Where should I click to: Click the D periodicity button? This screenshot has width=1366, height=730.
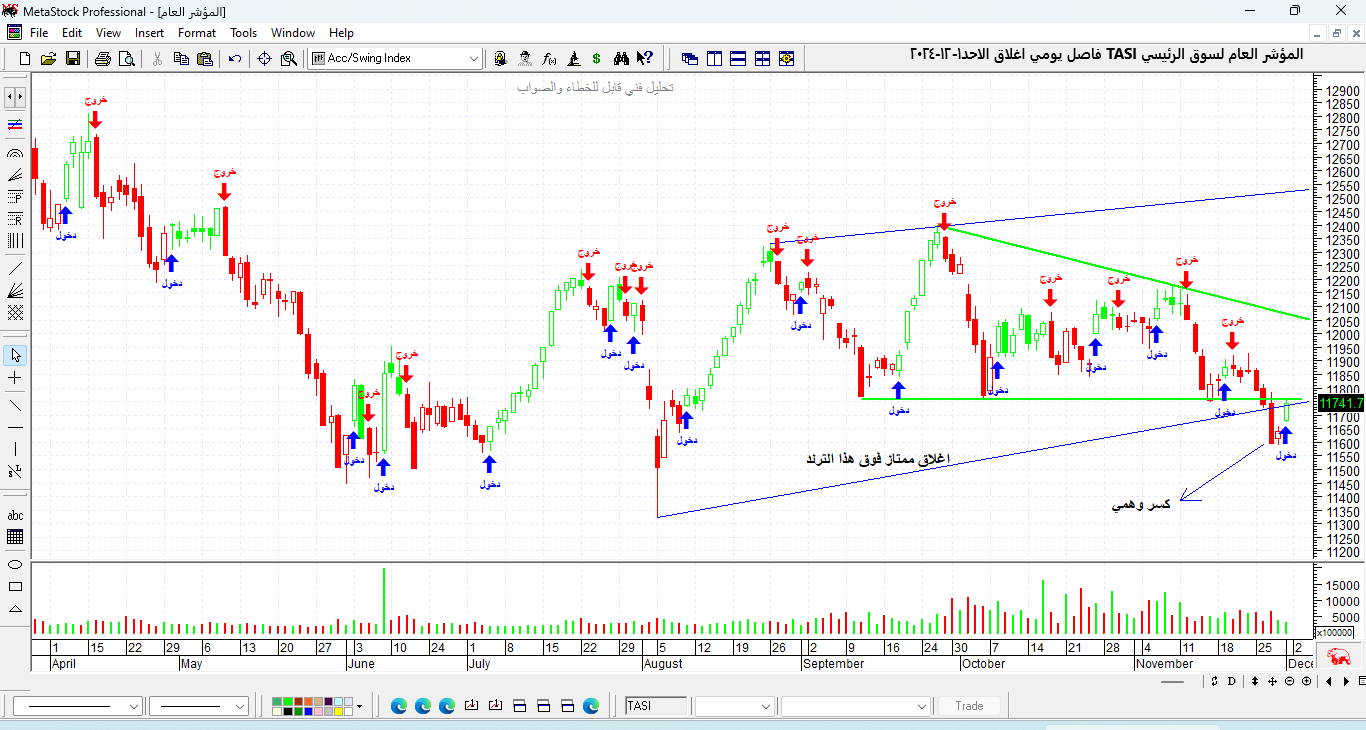point(1231,681)
